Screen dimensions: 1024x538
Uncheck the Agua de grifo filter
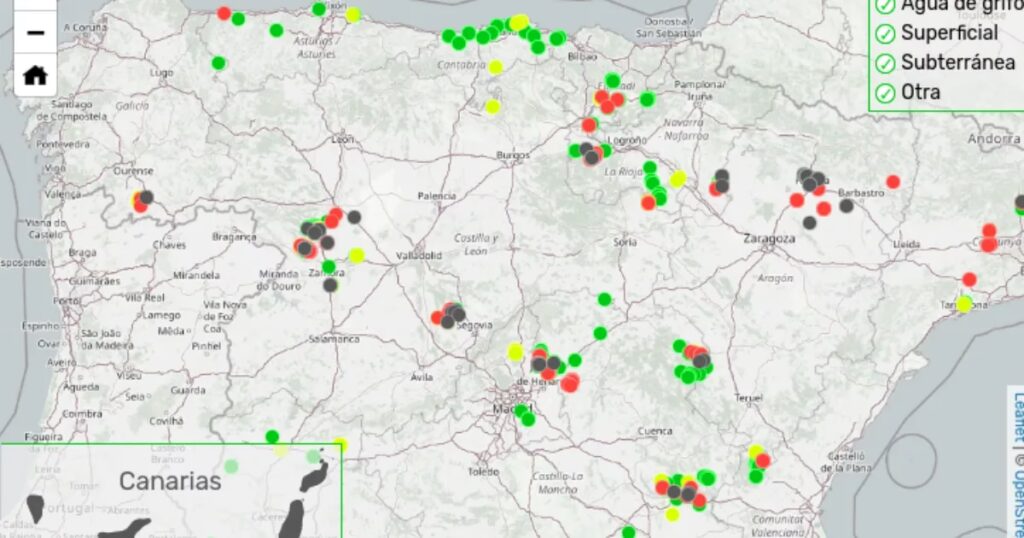[885, 5]
